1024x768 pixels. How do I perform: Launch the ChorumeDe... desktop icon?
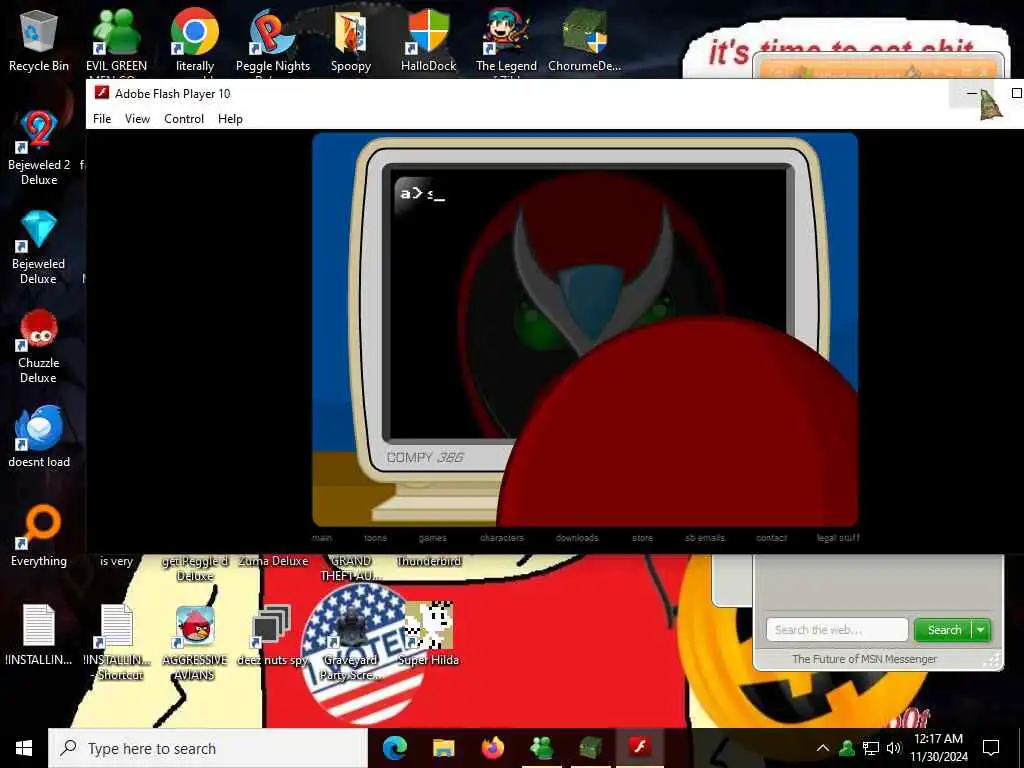(x=584, y=40)
